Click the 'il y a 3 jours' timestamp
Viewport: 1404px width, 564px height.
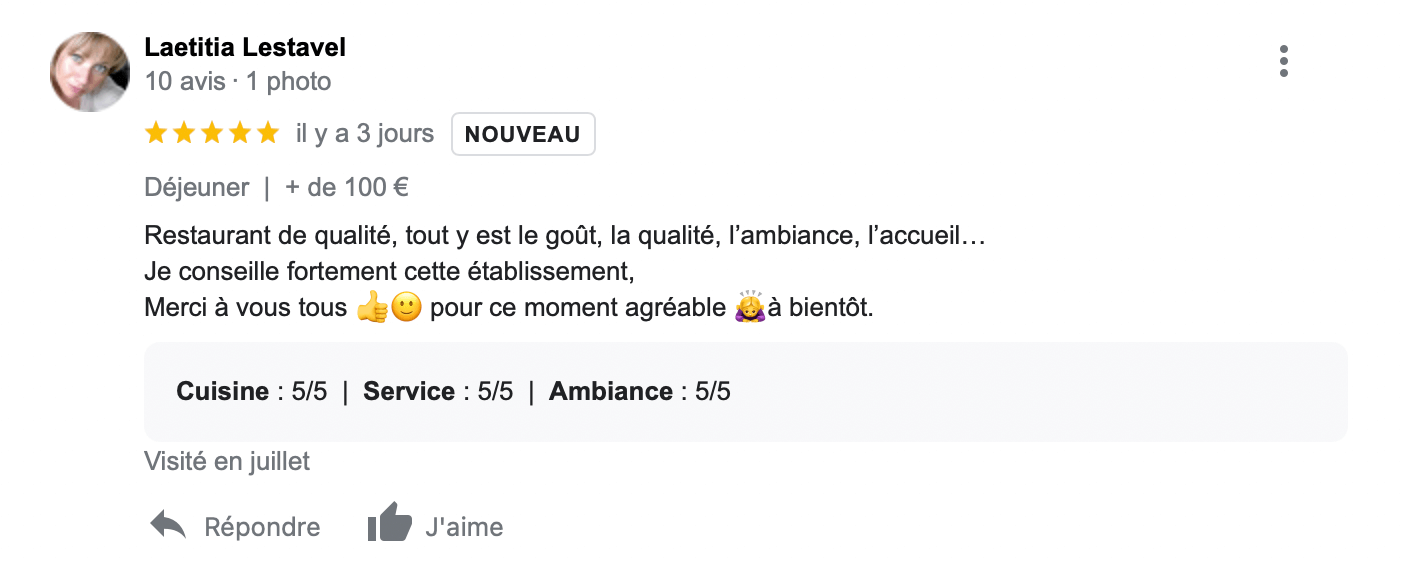tap(365, 134)
